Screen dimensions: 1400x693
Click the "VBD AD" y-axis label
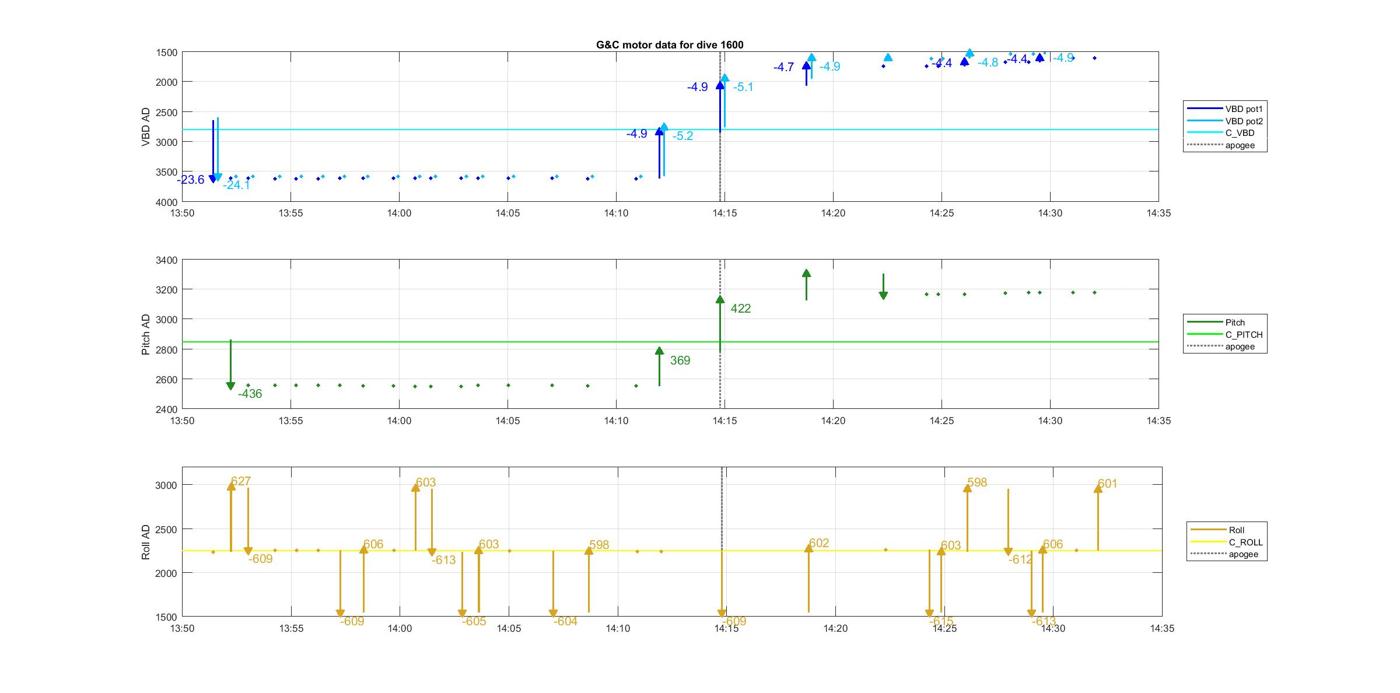click(146, 127)
